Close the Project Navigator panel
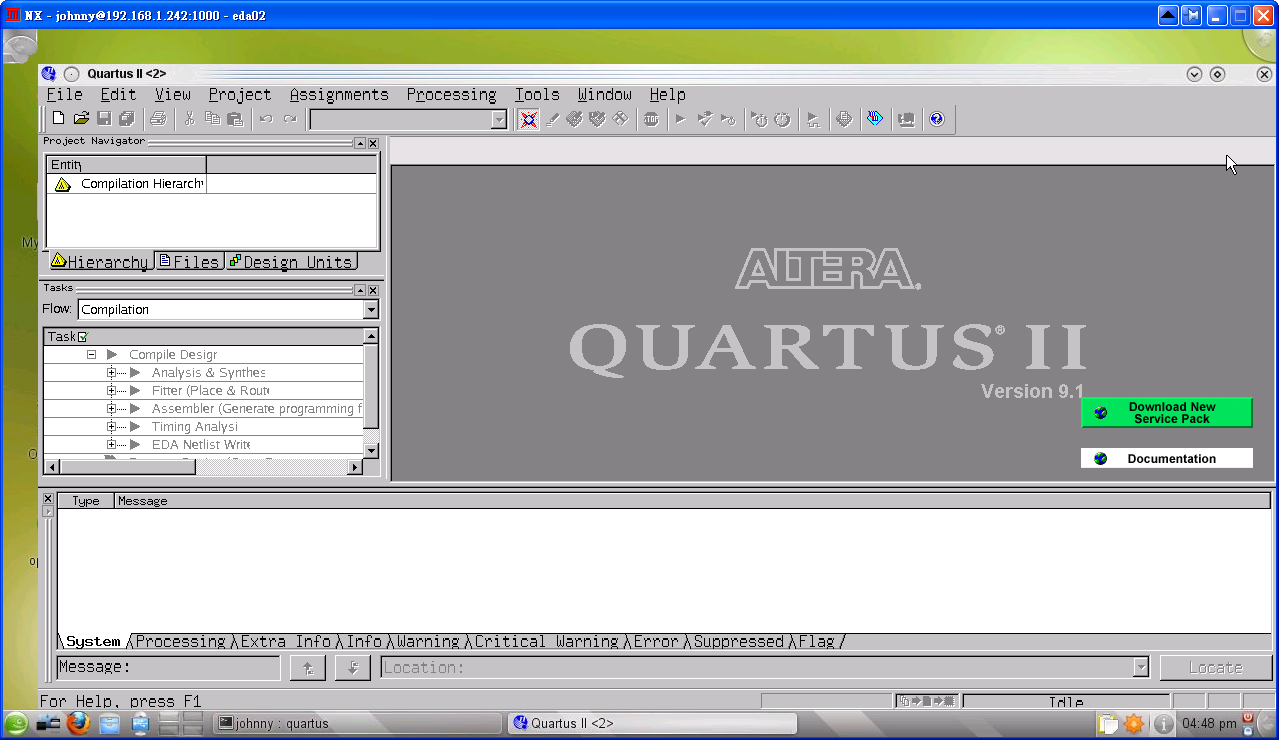Image resolution: width=1279 pixels, height=740 pixels. click(x=373, y=144)
